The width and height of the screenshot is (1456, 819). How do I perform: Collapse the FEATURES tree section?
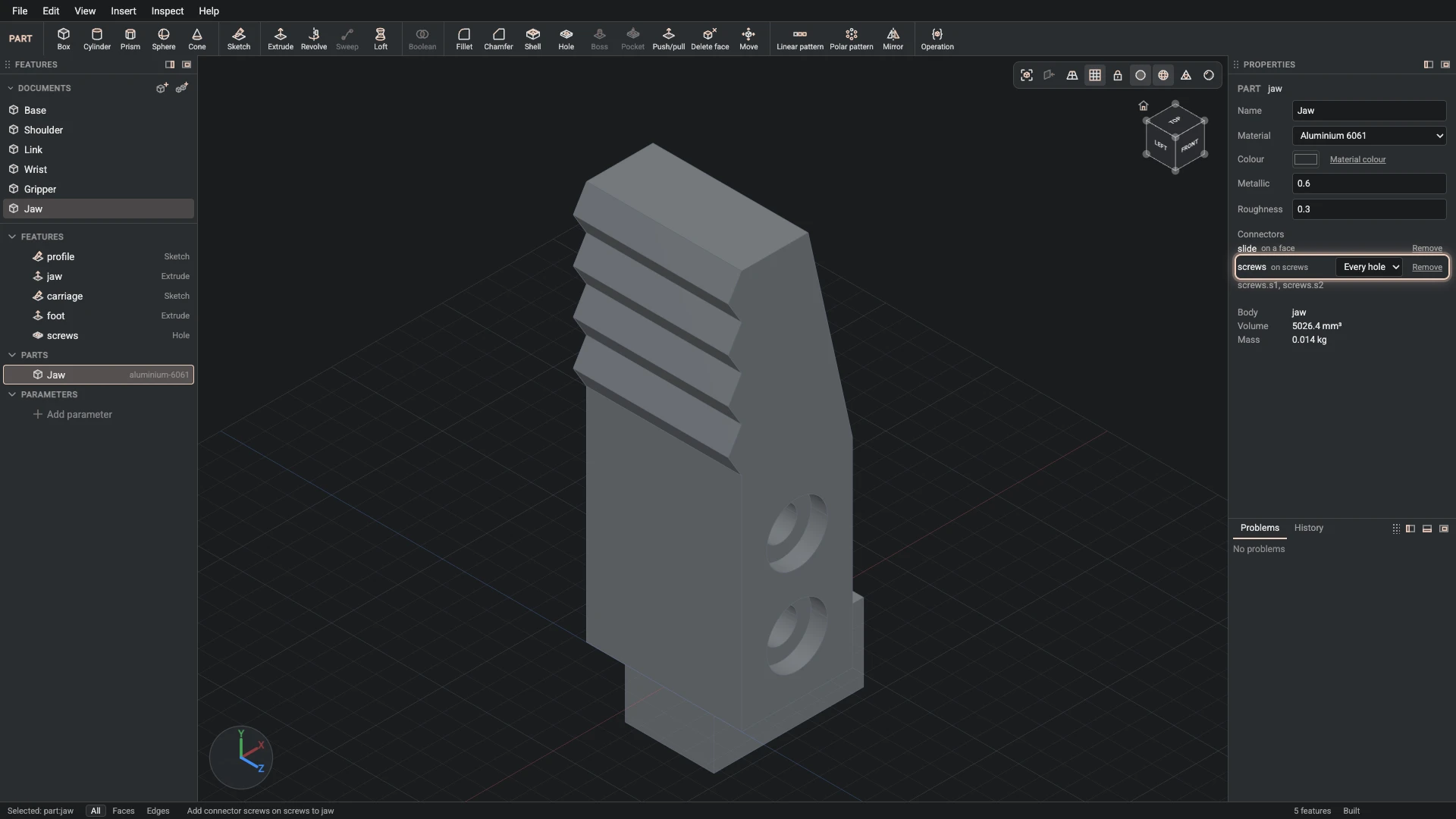[12, 237]
